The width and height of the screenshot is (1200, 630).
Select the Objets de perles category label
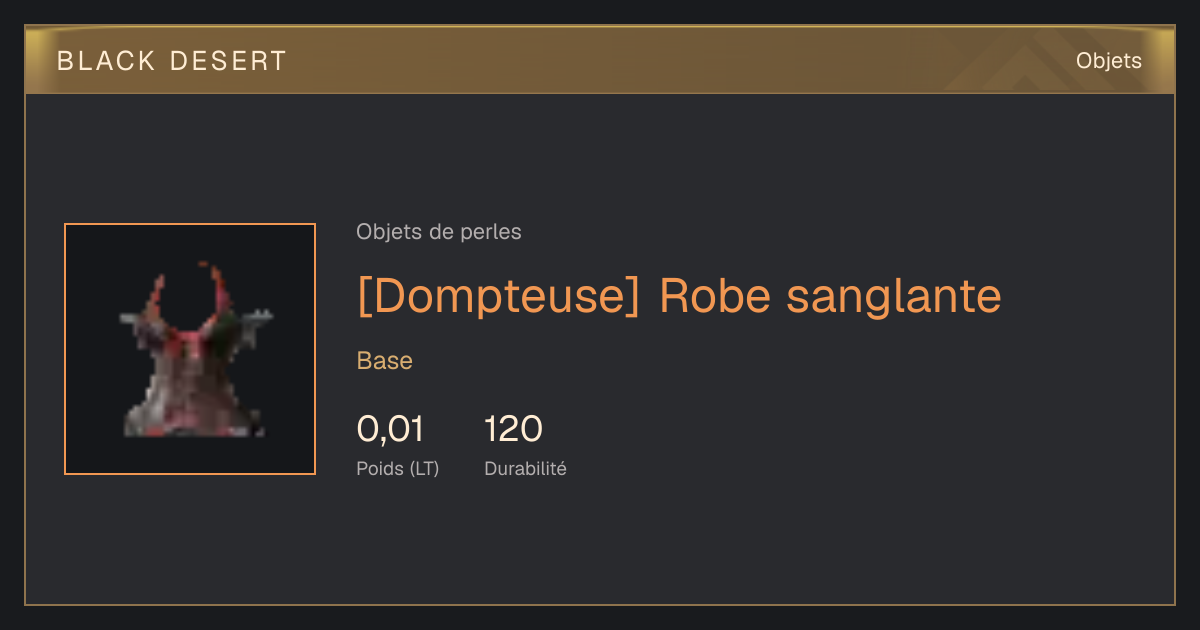(439, 232)
